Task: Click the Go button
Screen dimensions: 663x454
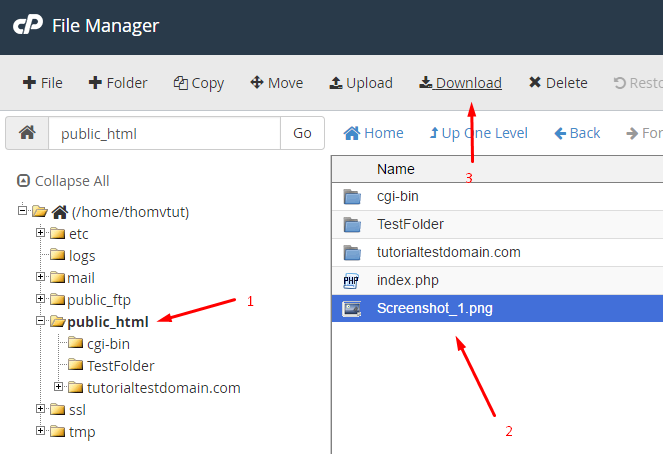Action: coord(302,133)
